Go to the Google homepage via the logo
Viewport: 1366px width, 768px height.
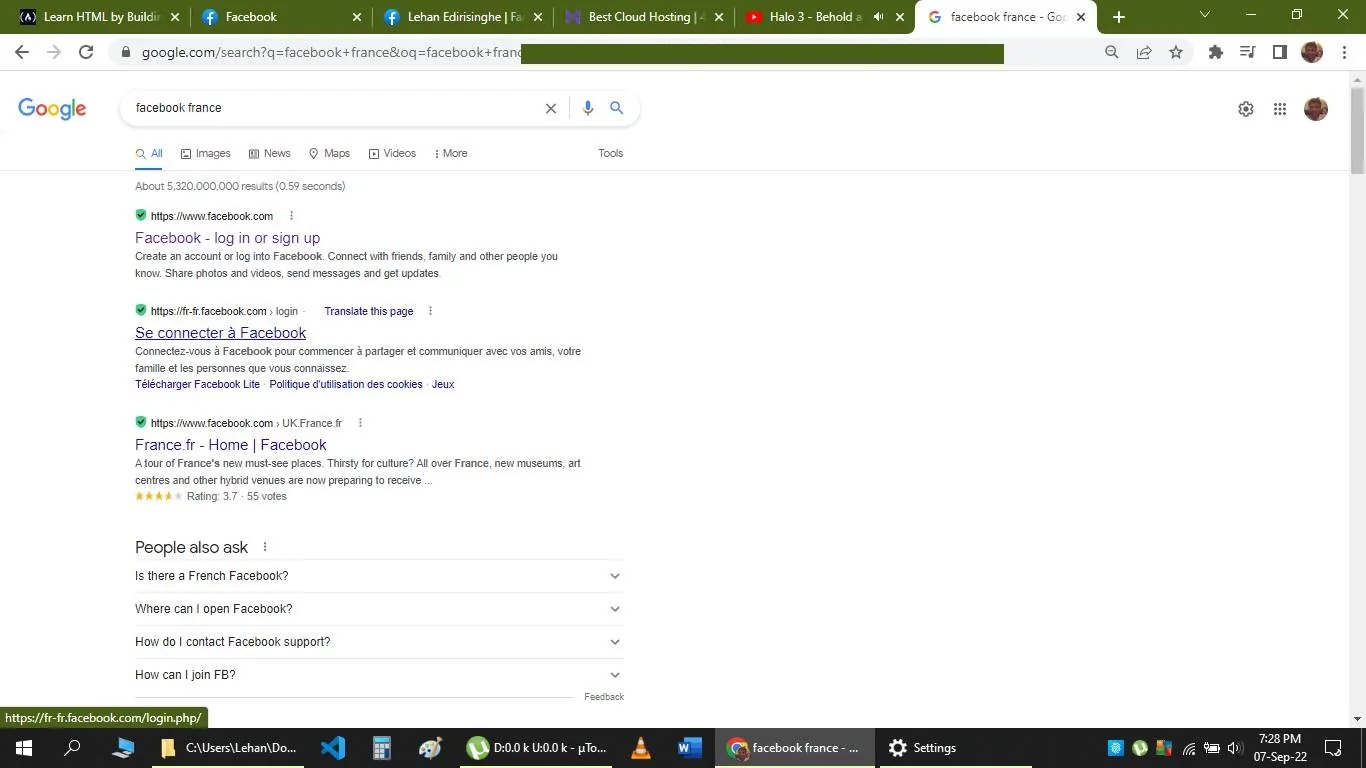click(x=52, y=109)
